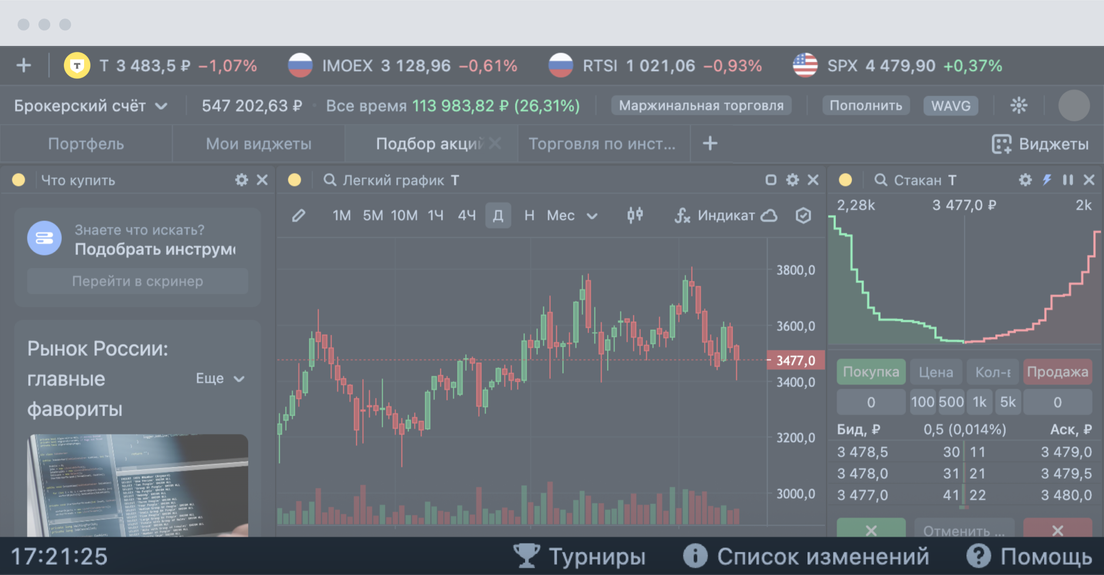
Task: Open Индикат indicators menu
Action: (x=715, y=215)
